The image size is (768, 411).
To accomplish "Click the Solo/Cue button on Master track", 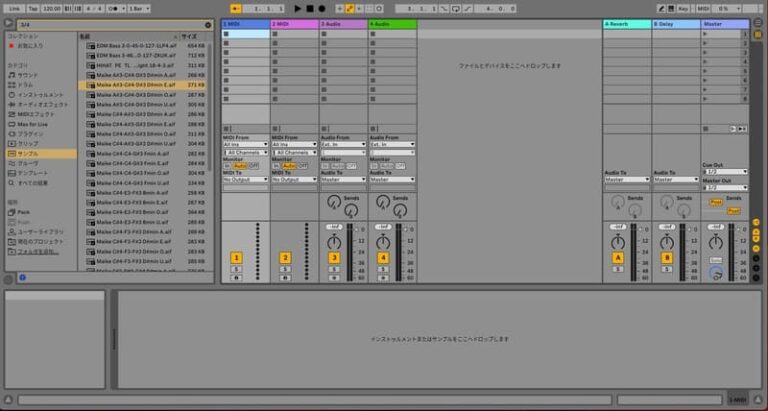I will [715, 260].
